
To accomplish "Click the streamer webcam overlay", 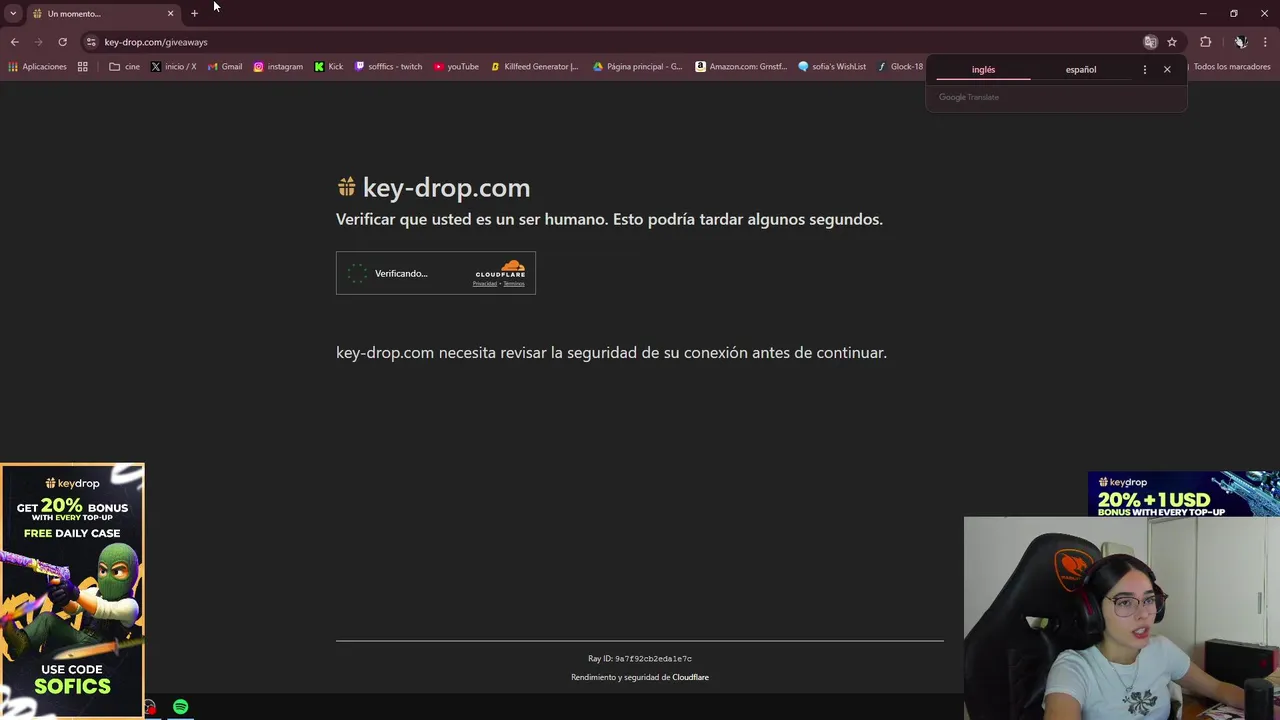I will click(x=1122, y=618).
